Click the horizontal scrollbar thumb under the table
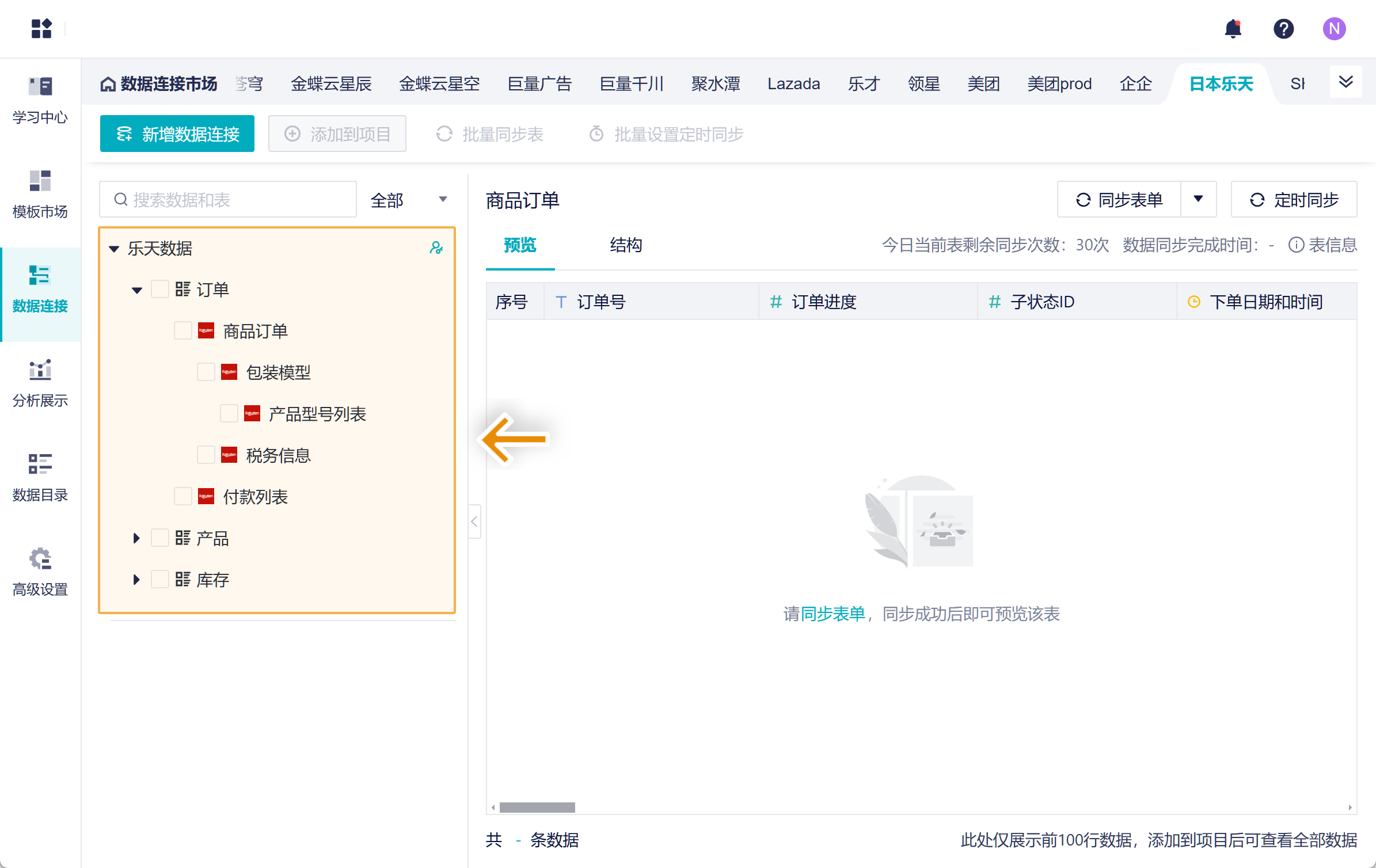 [x=537, y=808]
